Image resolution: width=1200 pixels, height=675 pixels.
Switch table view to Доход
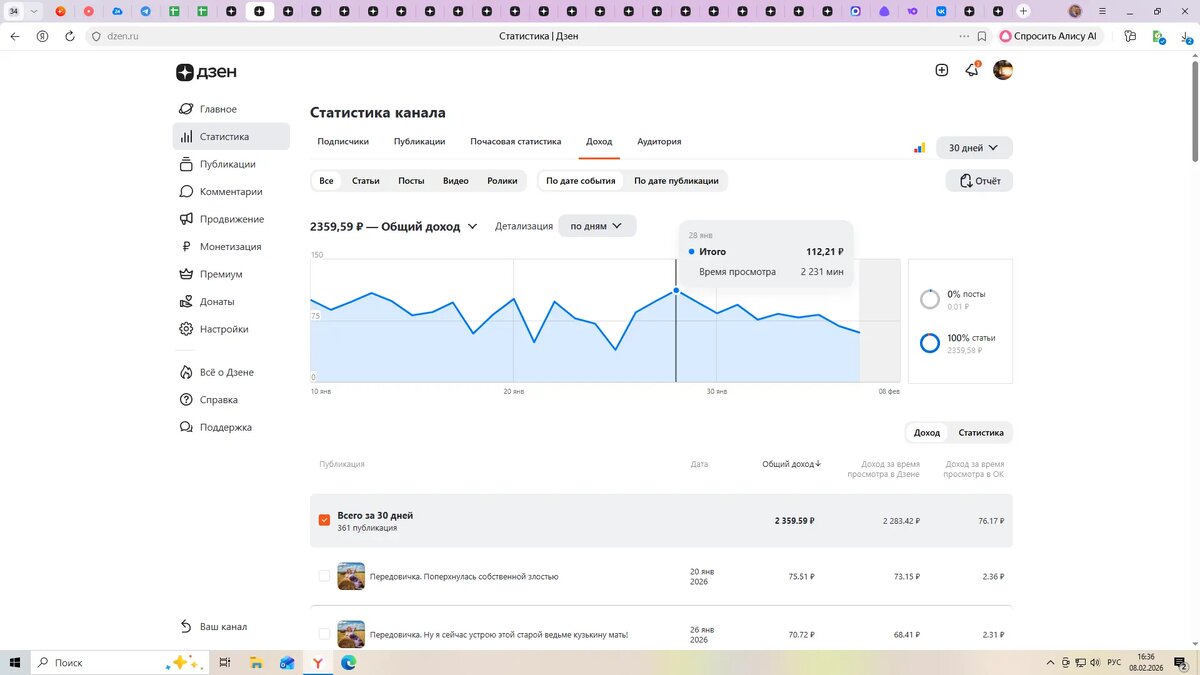pyautogui.click(x=927, y=433)
